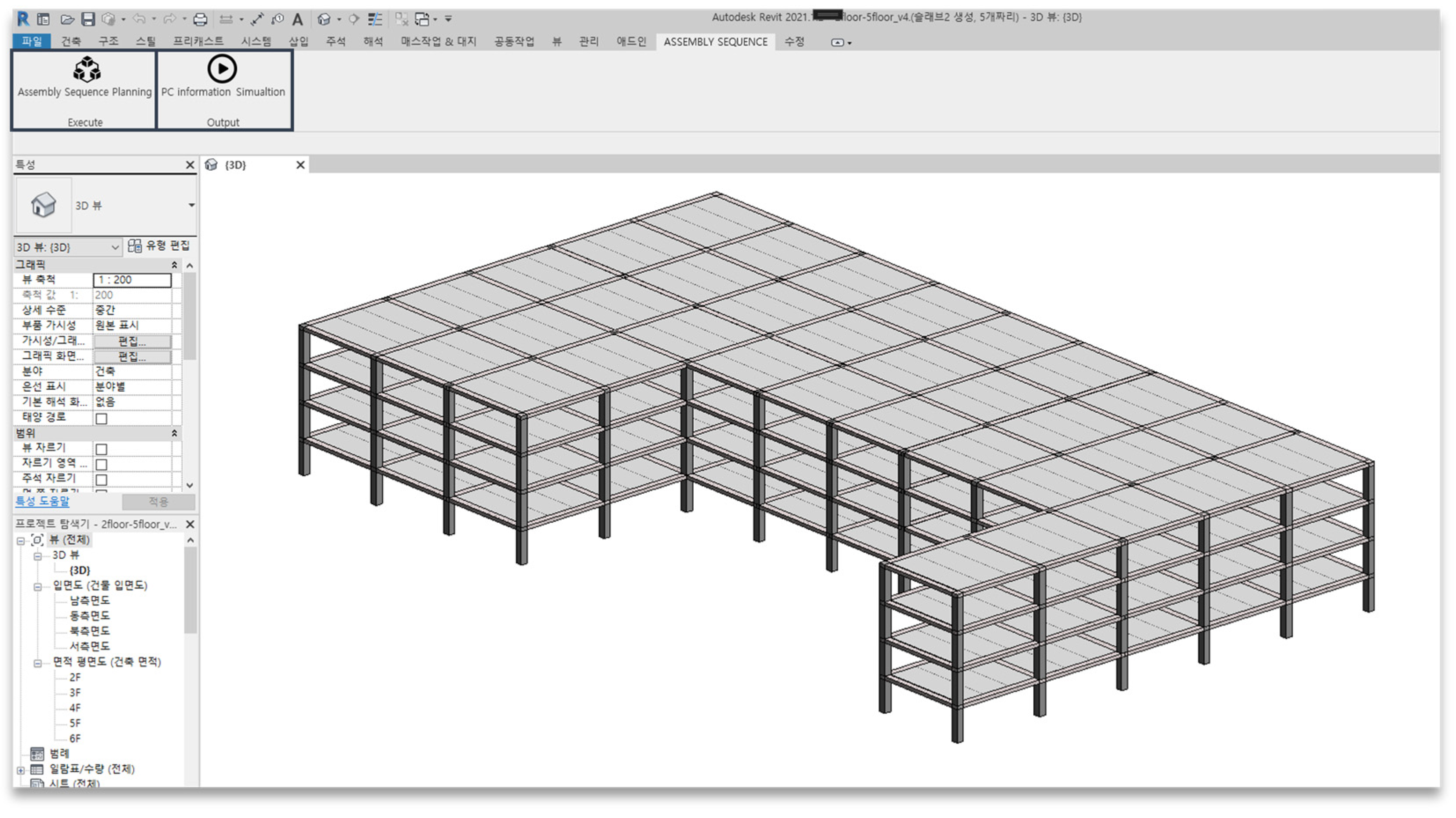Click the 뷰 축척 1 : 200 field

(132, 280)
